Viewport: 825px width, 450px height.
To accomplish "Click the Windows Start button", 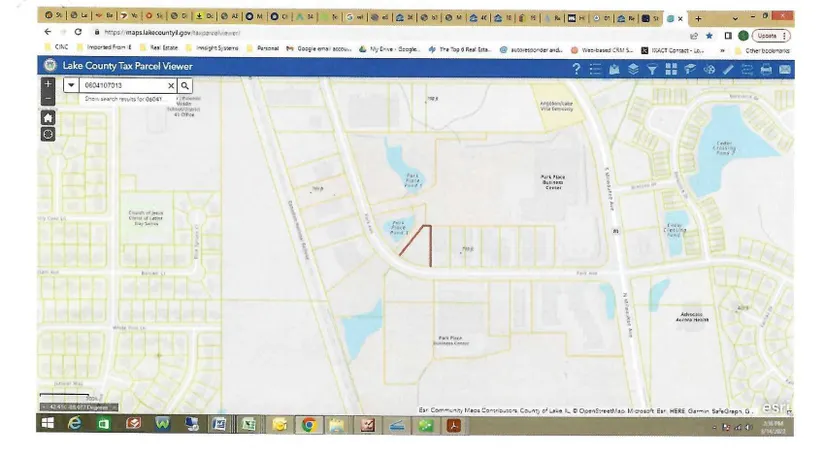I will point(46,425).
